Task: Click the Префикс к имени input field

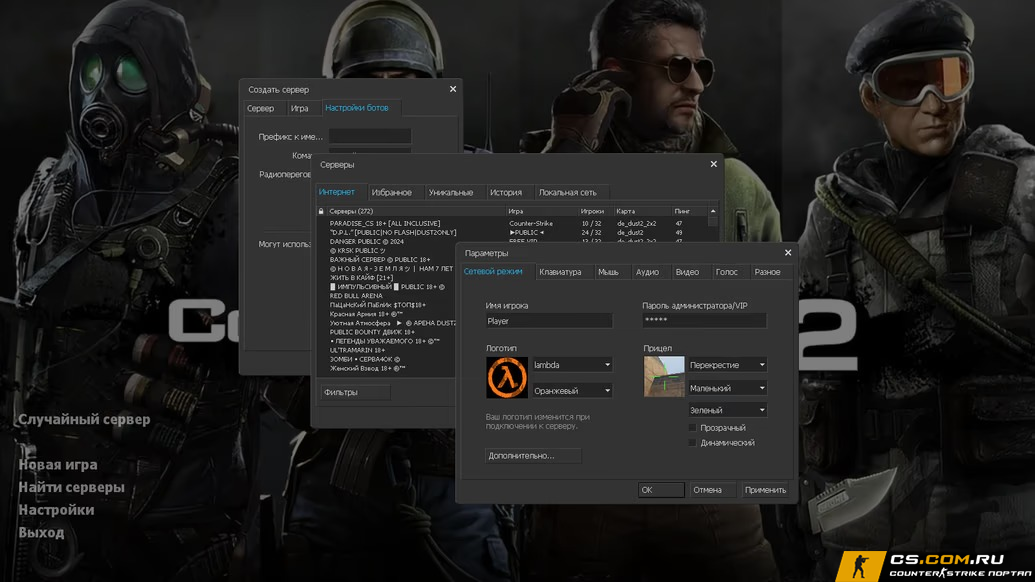Action: (370, 137)
